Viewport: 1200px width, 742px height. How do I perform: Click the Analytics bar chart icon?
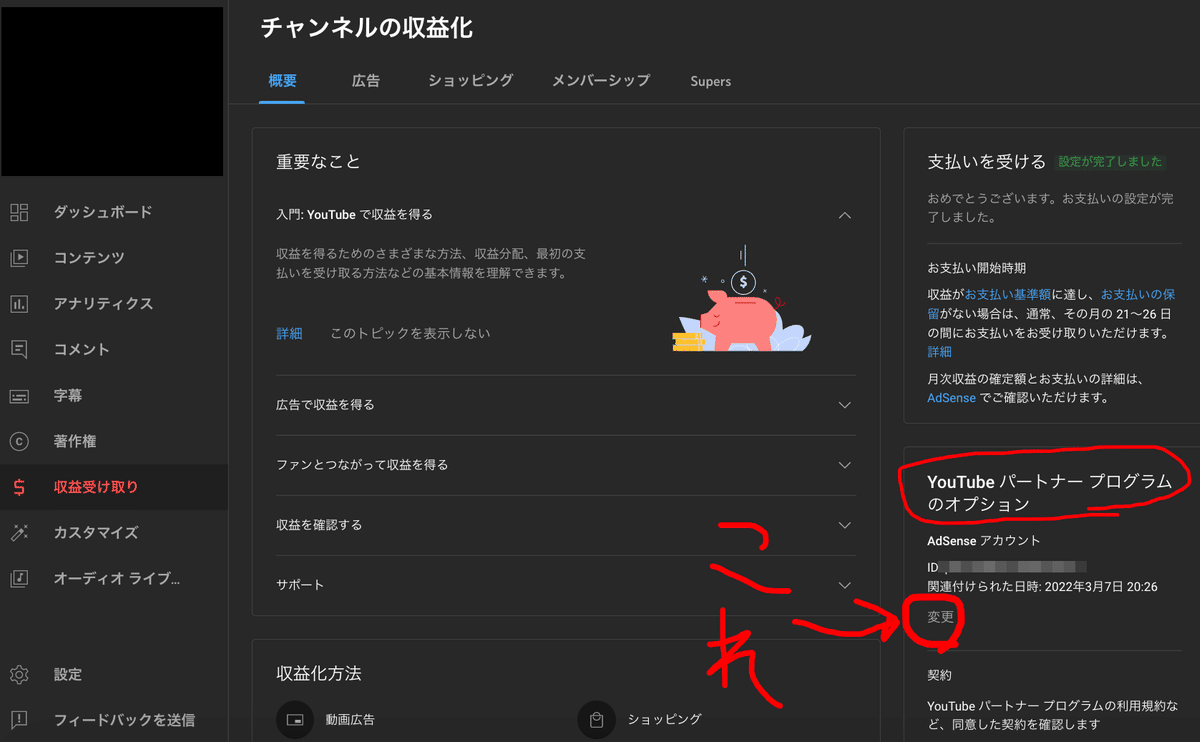19,304
